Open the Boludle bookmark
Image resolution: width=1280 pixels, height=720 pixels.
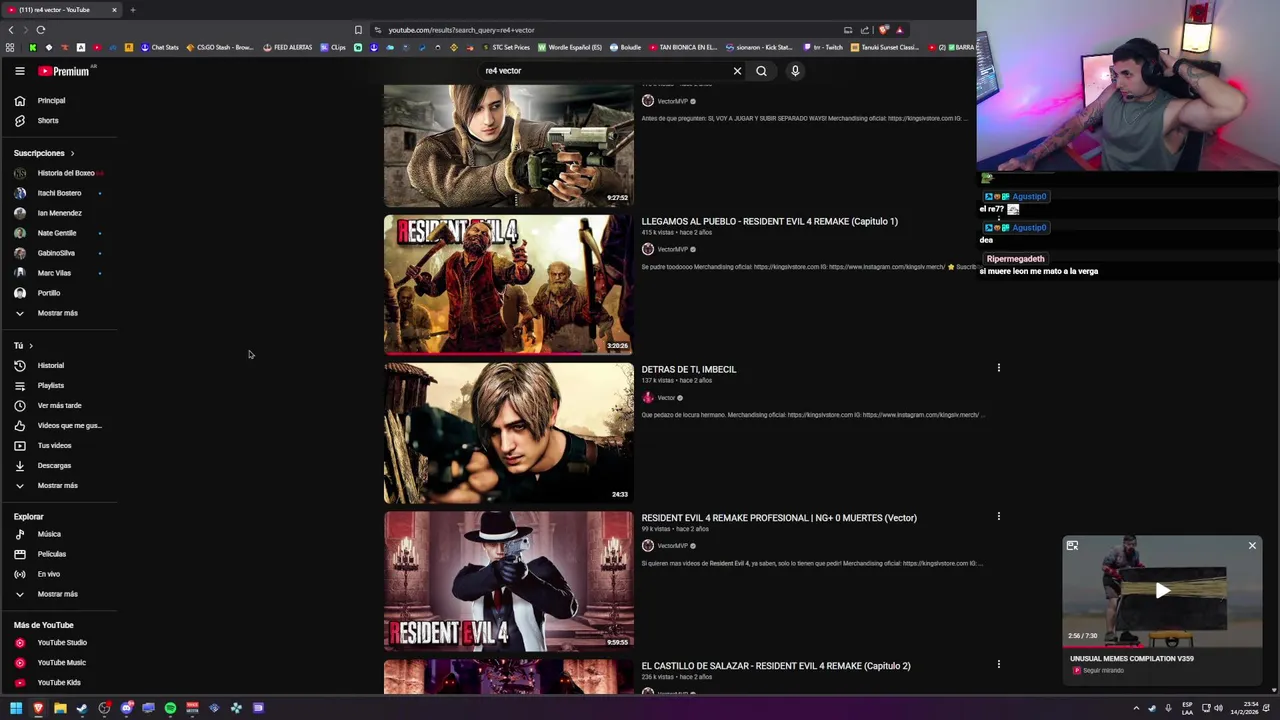pyautogui.click(x=625, y=48)
